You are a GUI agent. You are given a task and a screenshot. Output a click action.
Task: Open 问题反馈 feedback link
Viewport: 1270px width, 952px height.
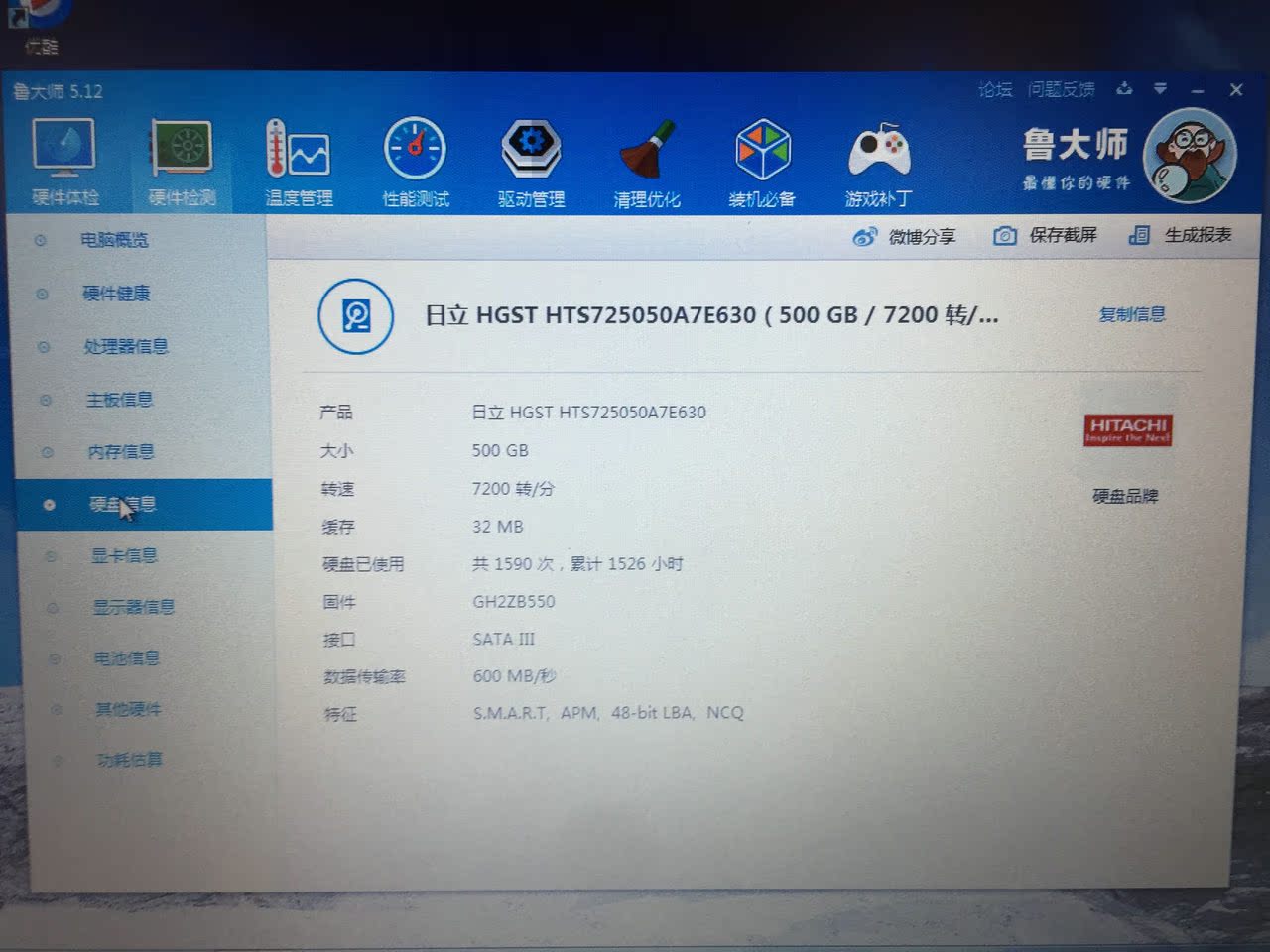point(1061,89)
